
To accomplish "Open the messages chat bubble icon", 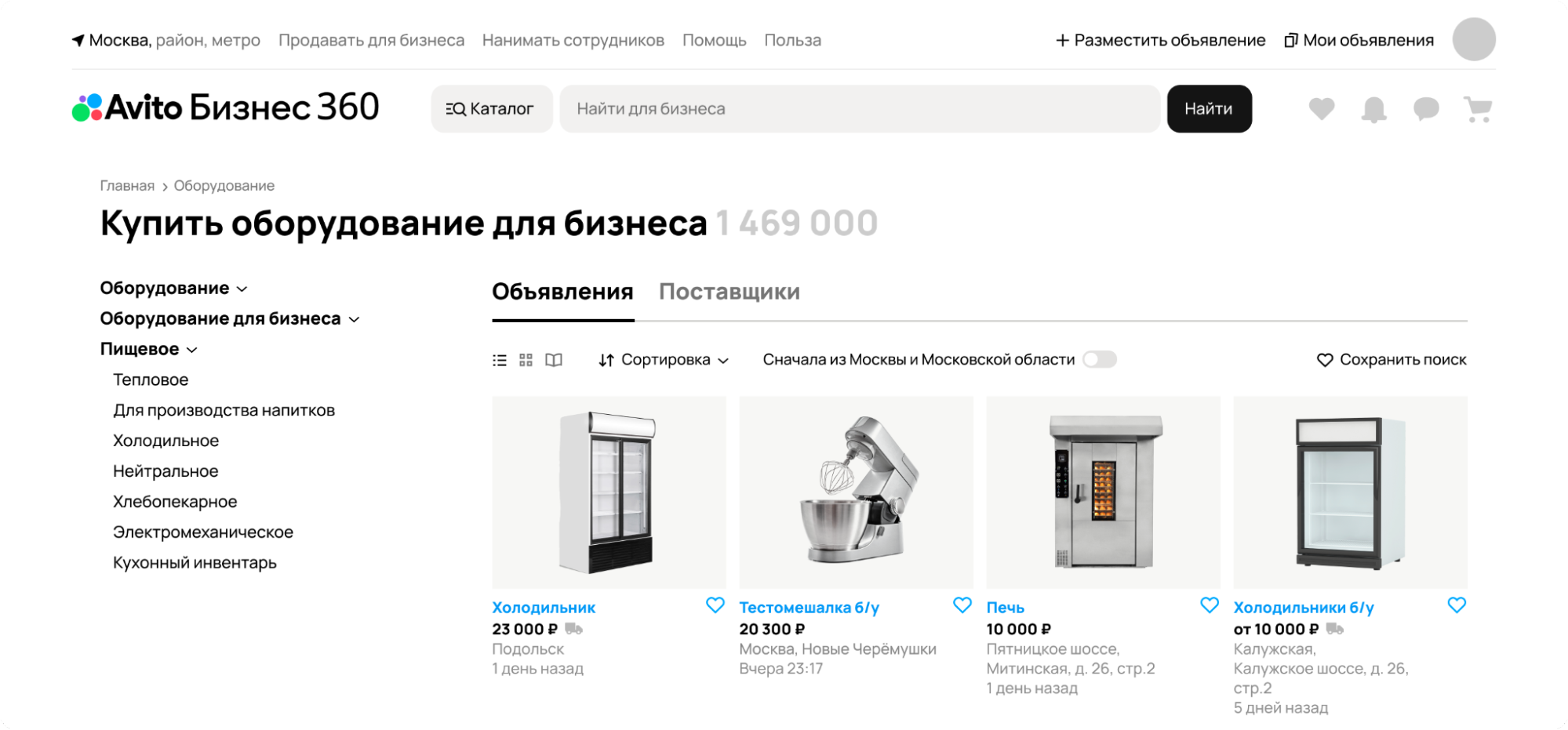I will tap(1426, 109).
